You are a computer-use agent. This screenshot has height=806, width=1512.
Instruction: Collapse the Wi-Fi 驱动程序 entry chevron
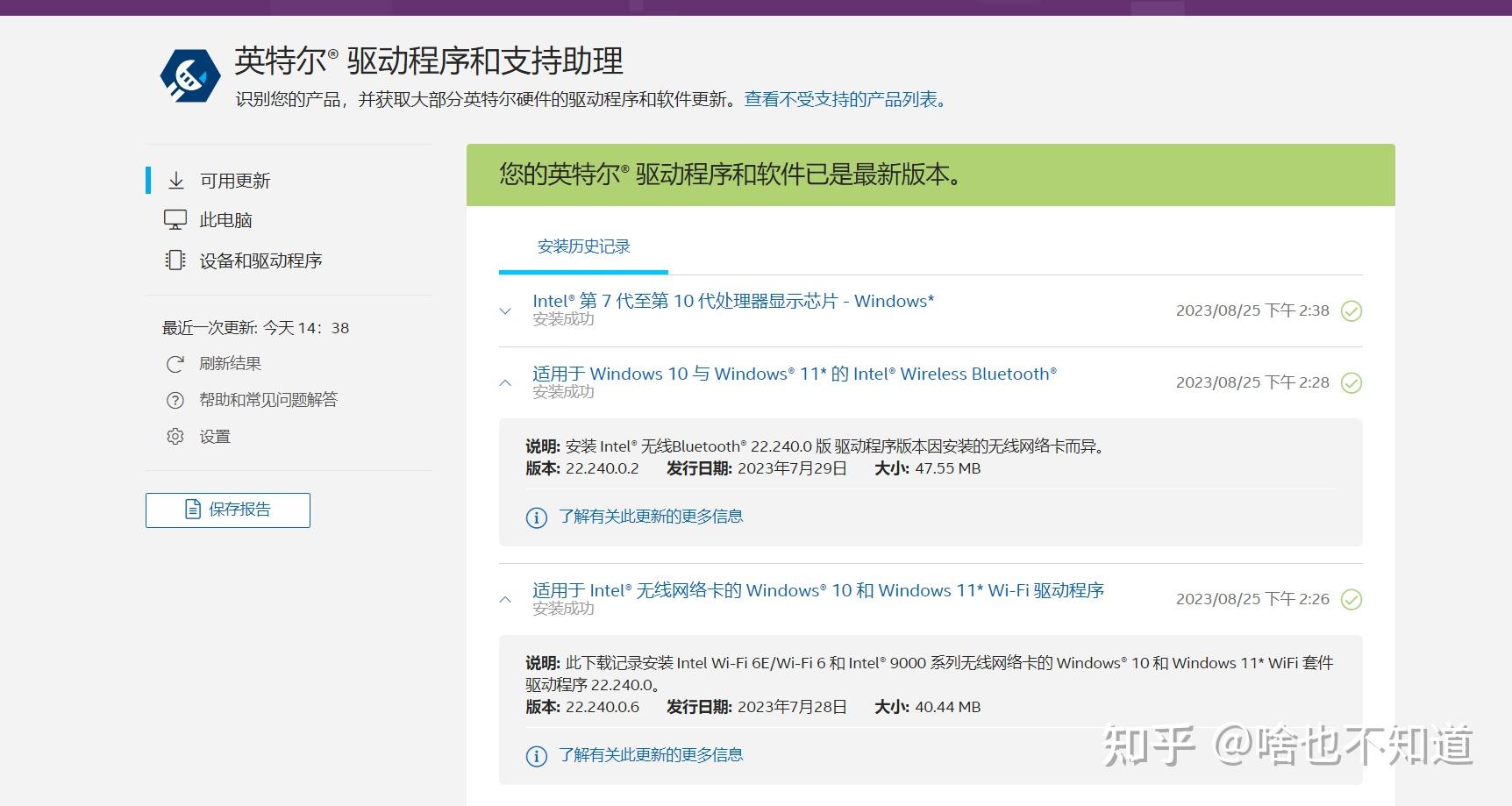point(505,599)
